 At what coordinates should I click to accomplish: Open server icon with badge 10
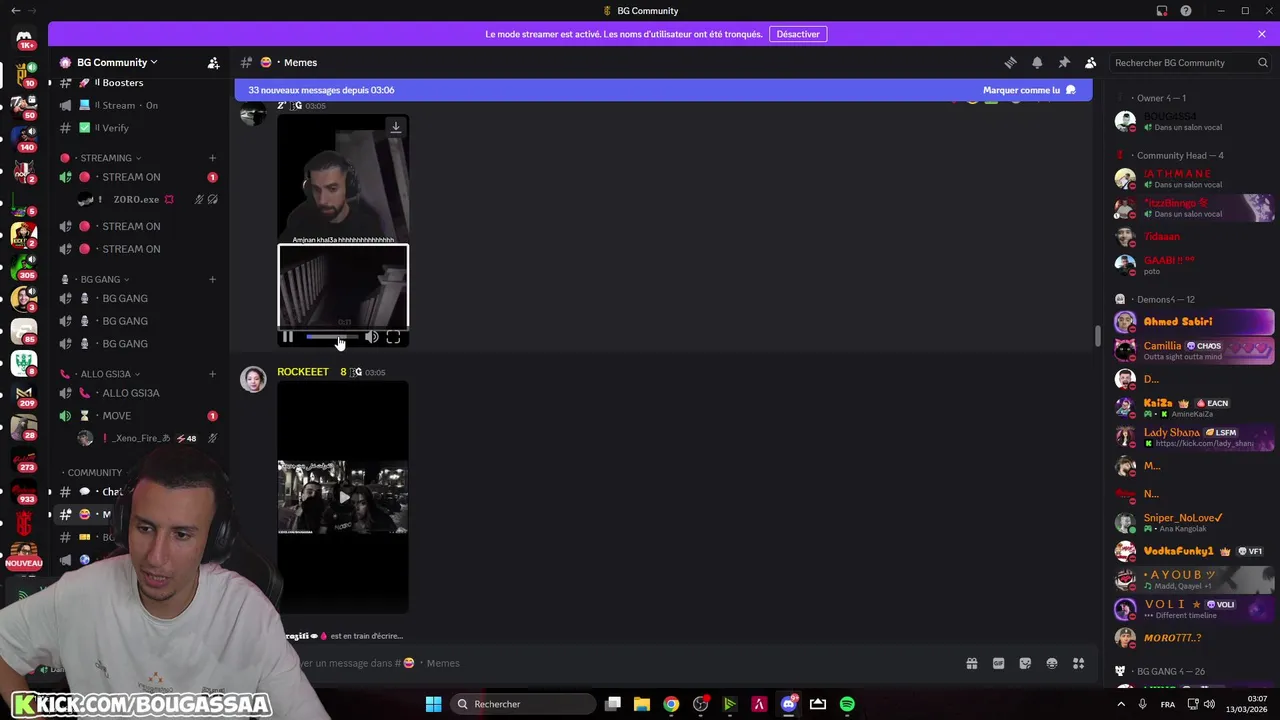[x=24, y=73]
